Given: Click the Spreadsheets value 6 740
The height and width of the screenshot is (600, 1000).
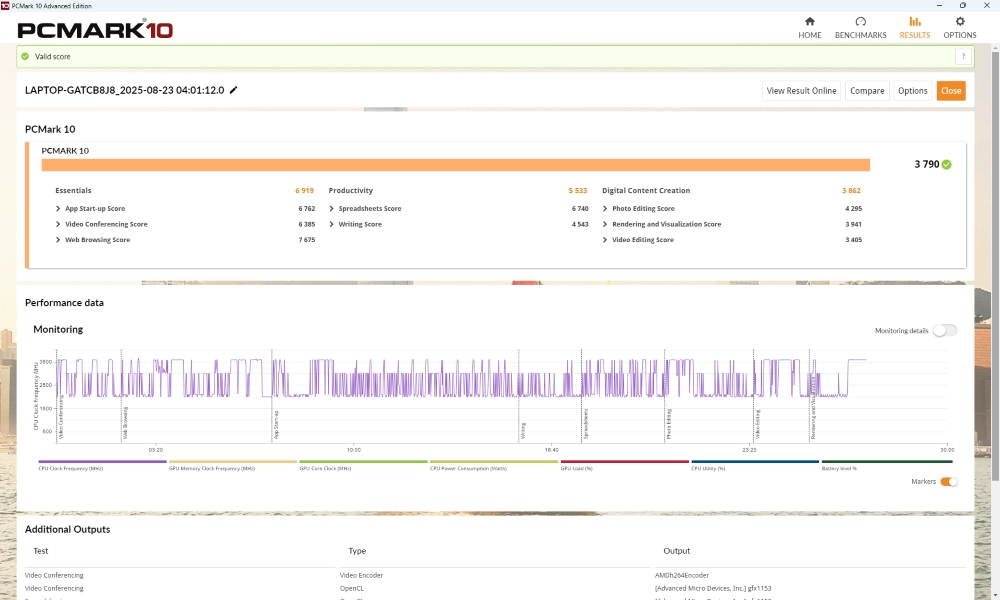Looking at the screenshot, I should coord(580,209).
